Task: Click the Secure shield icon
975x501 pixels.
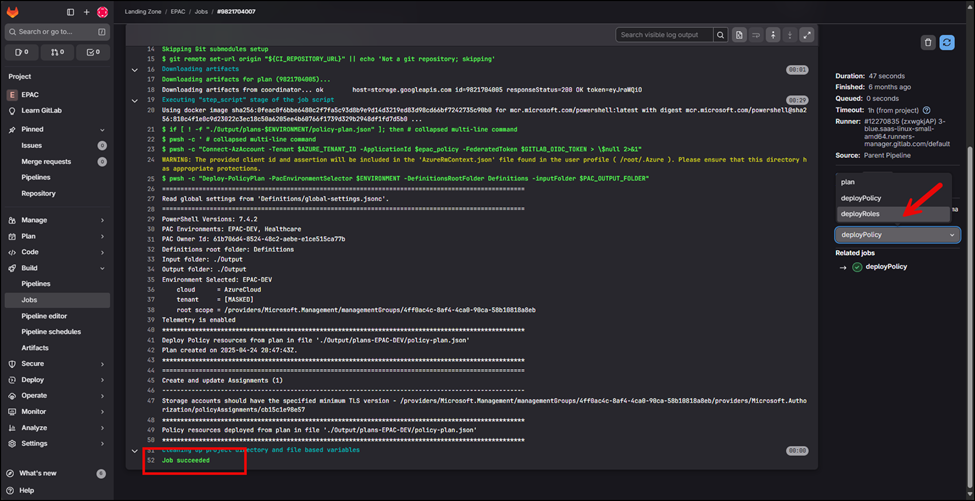Action: click(12, 364)
